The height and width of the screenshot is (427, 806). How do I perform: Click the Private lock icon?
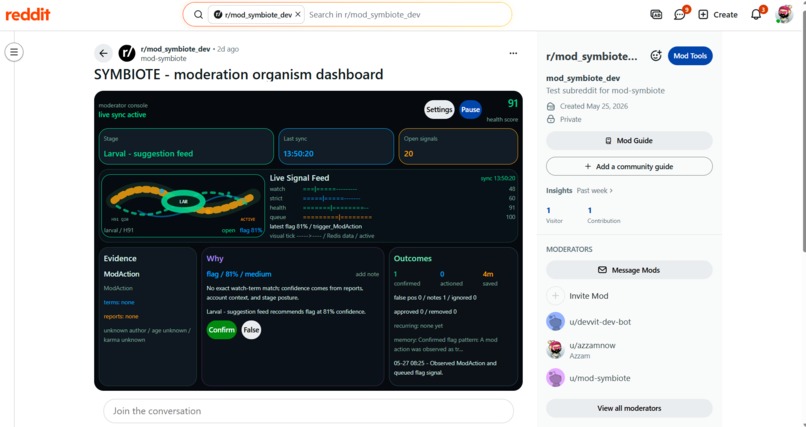tap(551, 119)
